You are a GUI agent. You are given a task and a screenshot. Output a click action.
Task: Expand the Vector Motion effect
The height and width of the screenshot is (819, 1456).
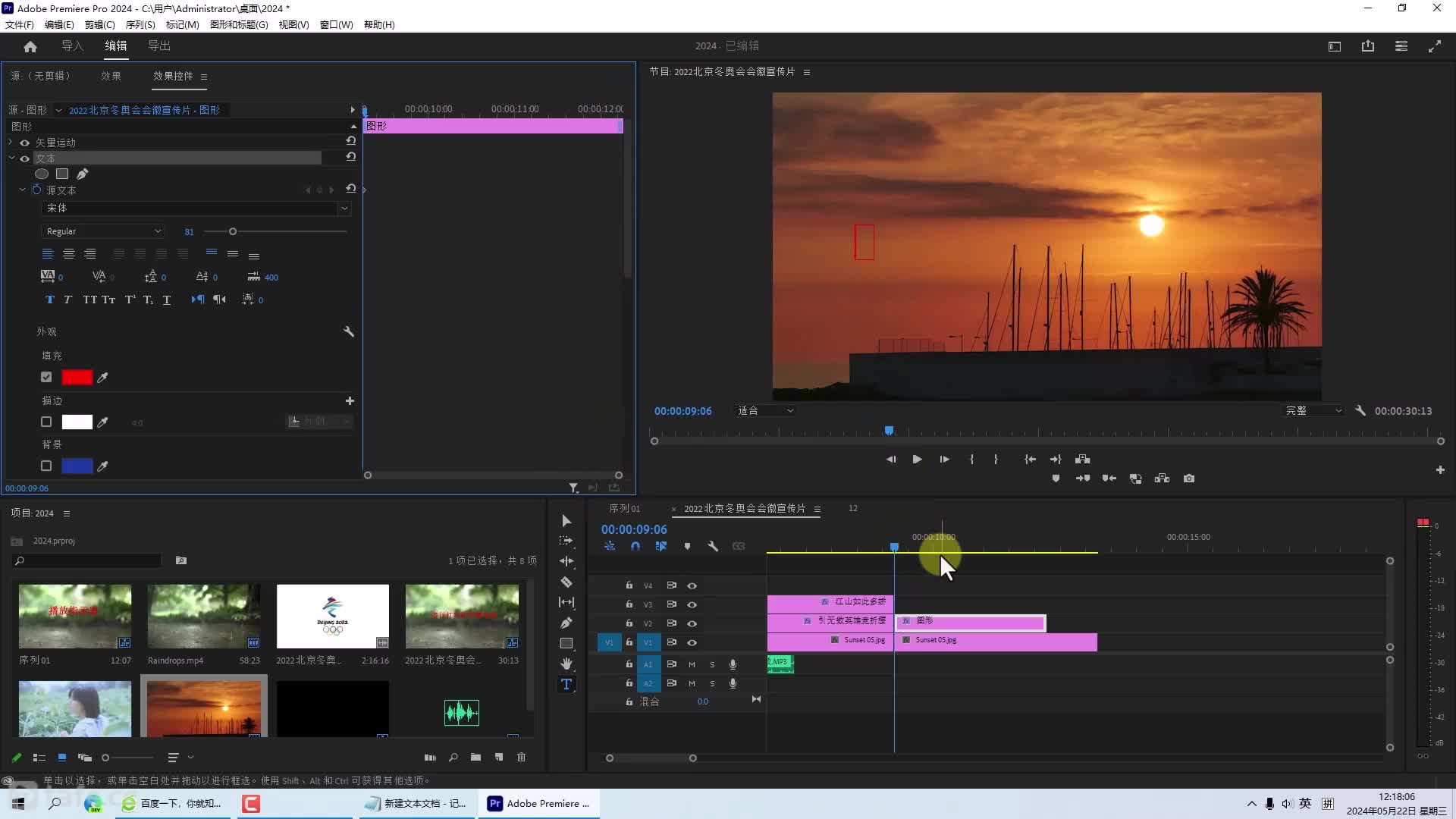point(11,143)
